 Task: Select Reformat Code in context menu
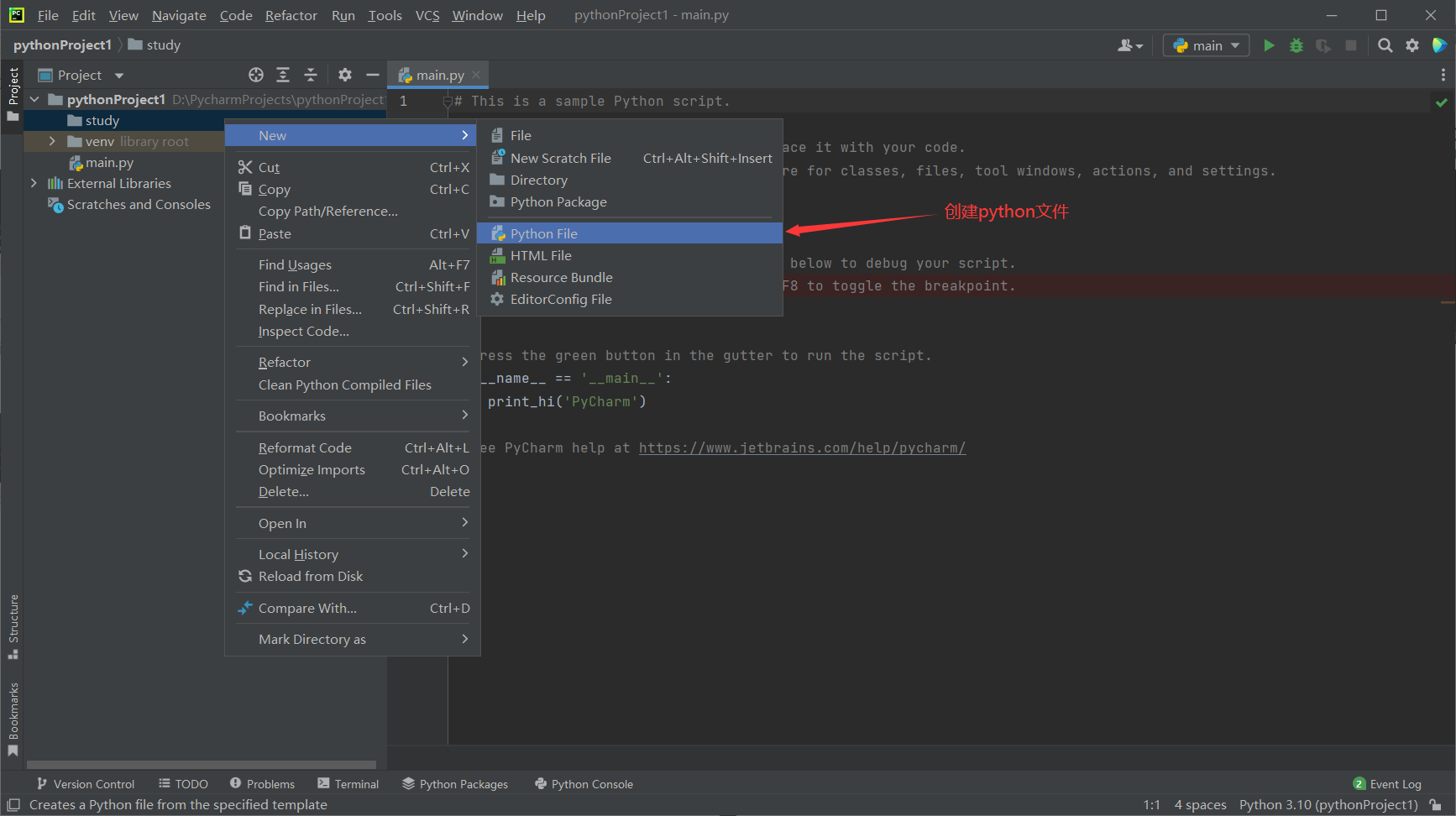tap(353, 447)
